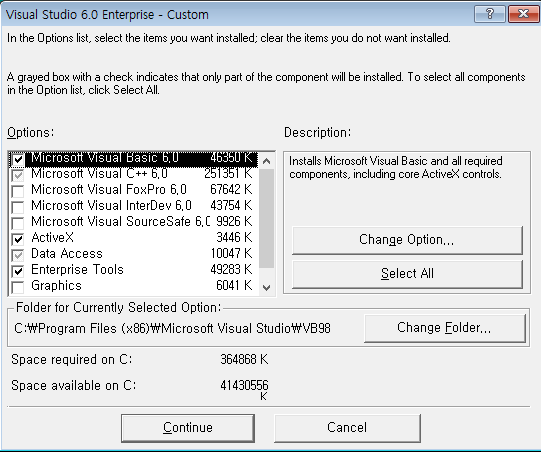Image resolution: width=541 pixels, height=452 pixels.
Task: Toggle the Microsoft Visual C++ 6.0 checkbox
Action: (18, 175)
